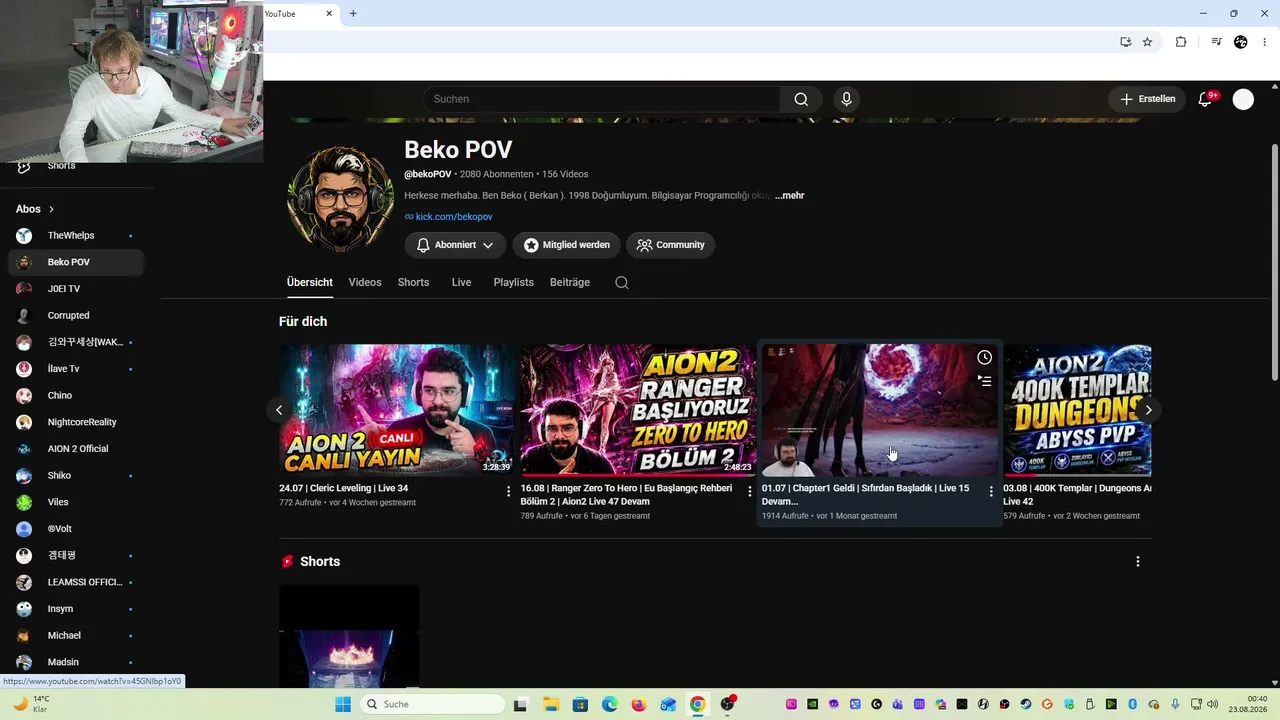Bookmark this page with the star icon

[x=1147, y=42]
